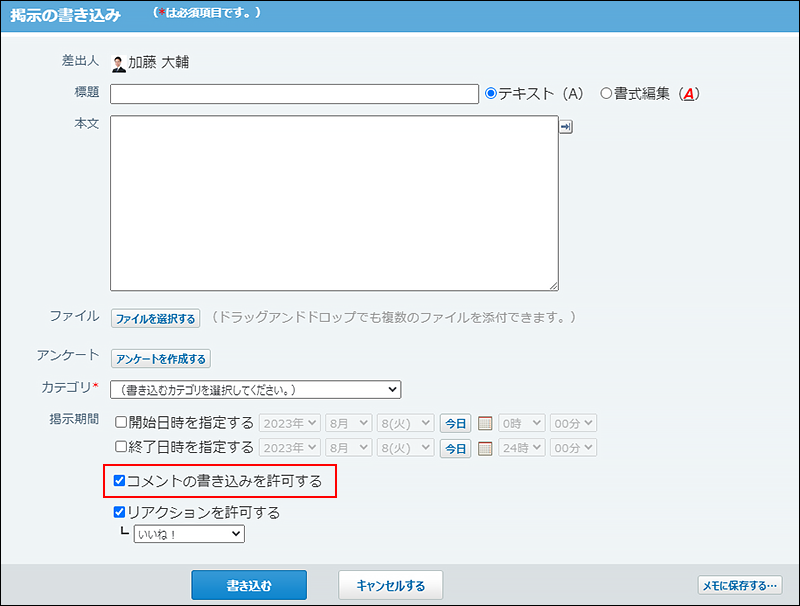
Task: Focus the 標題 title input field
Action: 294,94
